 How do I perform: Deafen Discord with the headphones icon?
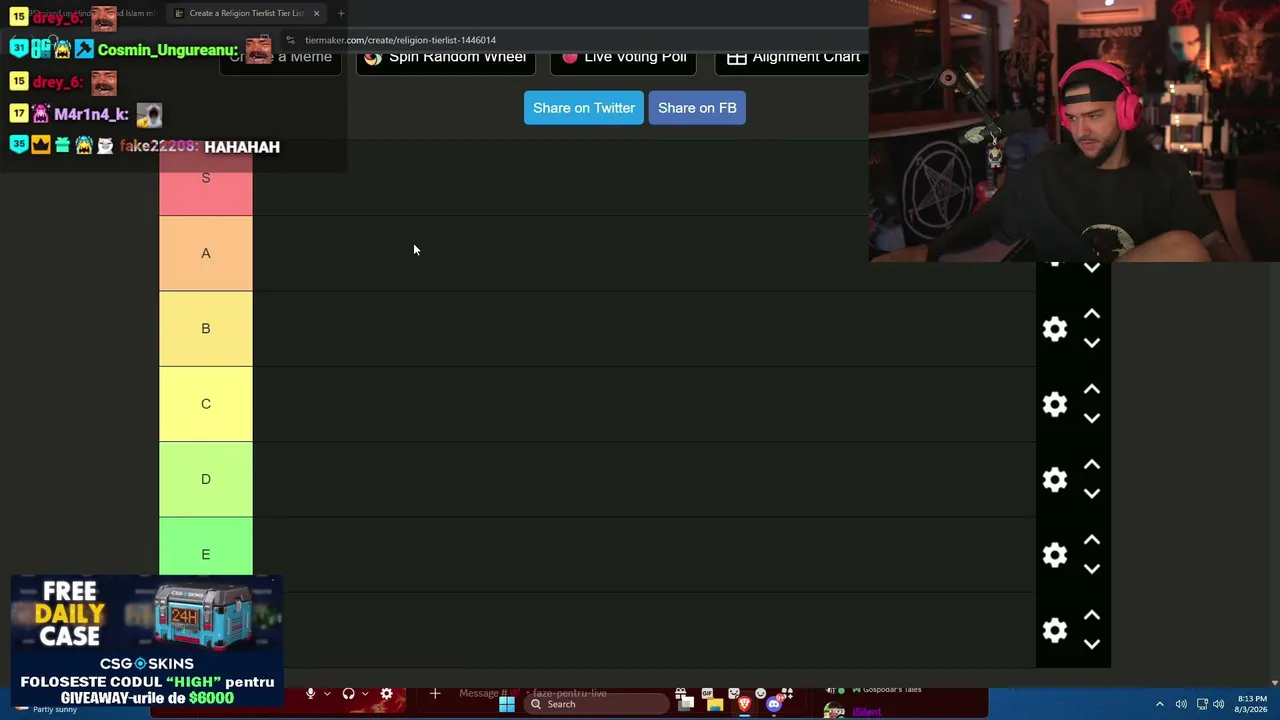tap(348, 694)
